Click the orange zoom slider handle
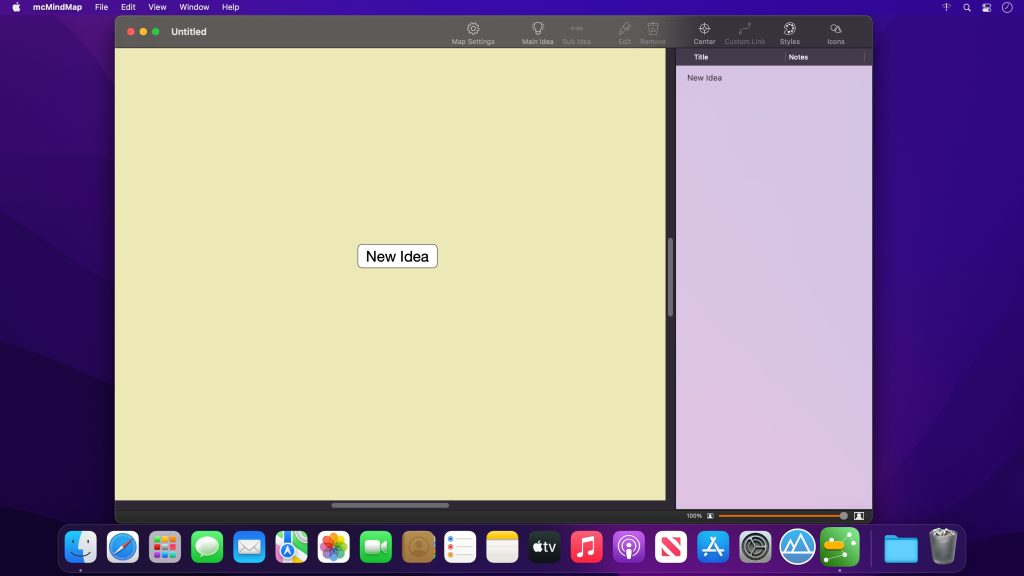The image size is (1024, 576). pyautogui.click(x=843, y=515)
